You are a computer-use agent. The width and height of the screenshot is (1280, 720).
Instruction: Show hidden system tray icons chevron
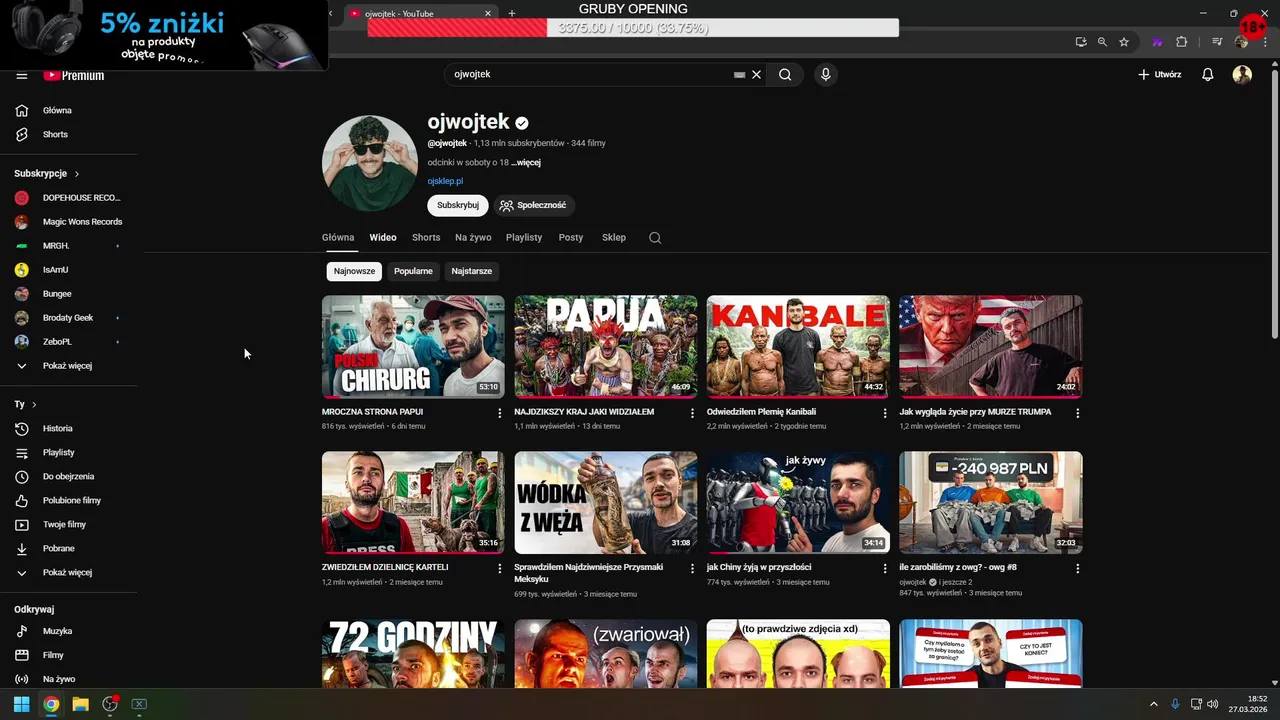1153,704
